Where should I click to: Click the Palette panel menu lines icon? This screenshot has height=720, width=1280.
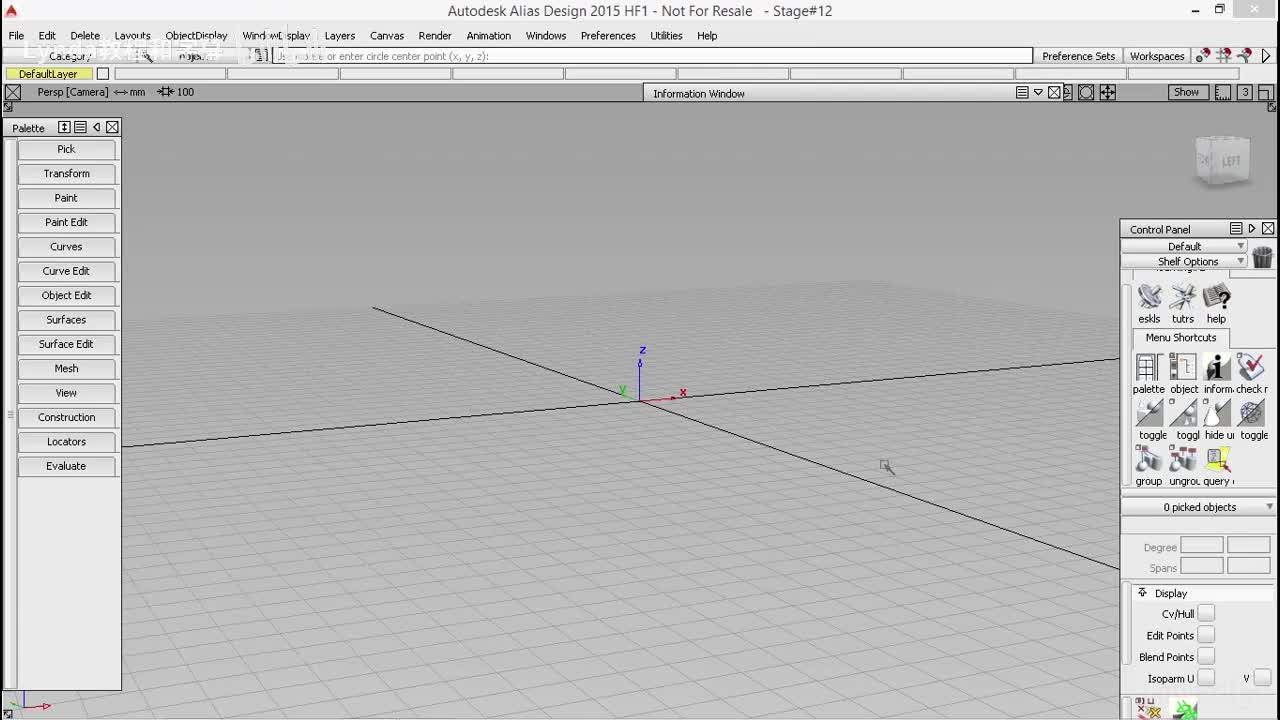[x=80, y=127]
